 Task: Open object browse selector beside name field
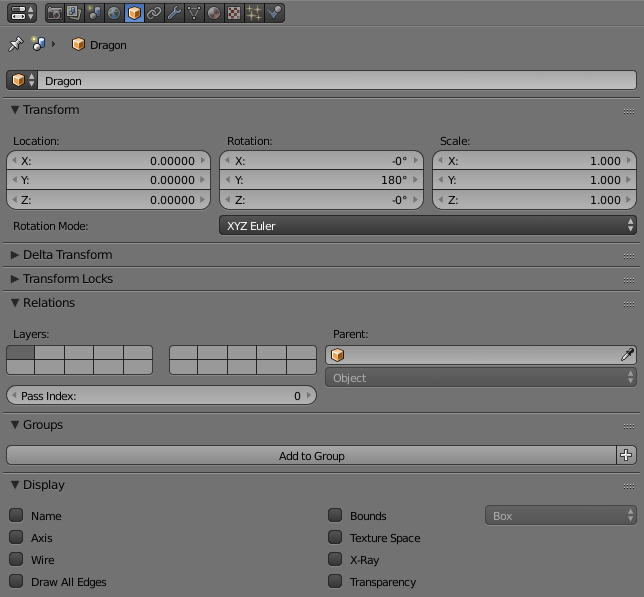[x=22, y=80]
